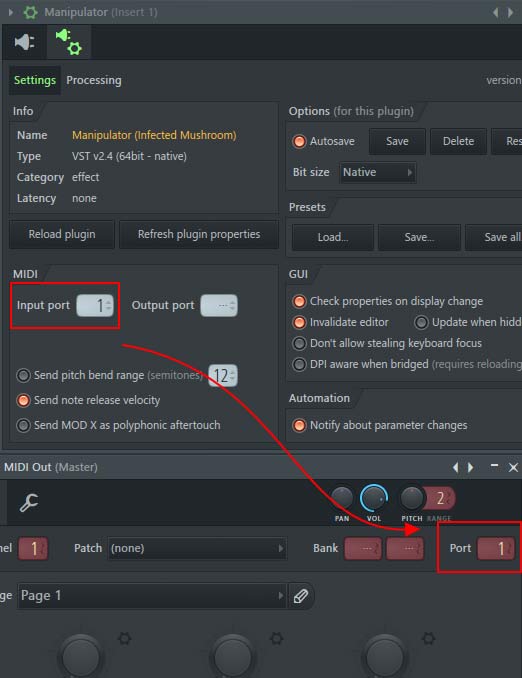Click plugin name Manipulator (Infected Mushroom)
This screenshot has width=522, height=678.
coord(154,135)
